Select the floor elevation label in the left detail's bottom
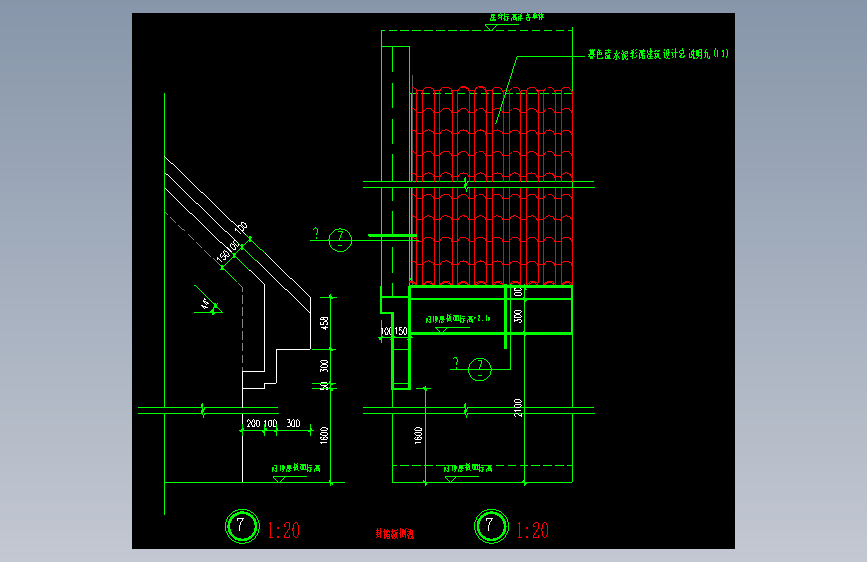The image size is (867, 562). [296, 468]
